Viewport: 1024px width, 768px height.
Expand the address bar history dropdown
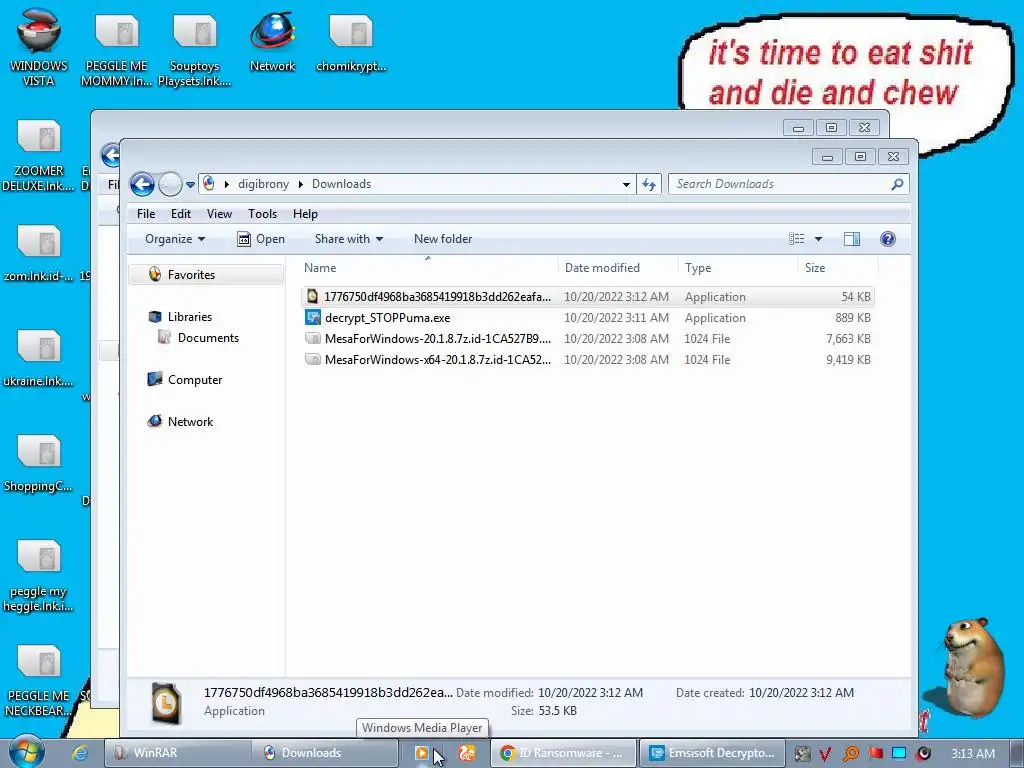pyautogui.click(x=626, y=185)
